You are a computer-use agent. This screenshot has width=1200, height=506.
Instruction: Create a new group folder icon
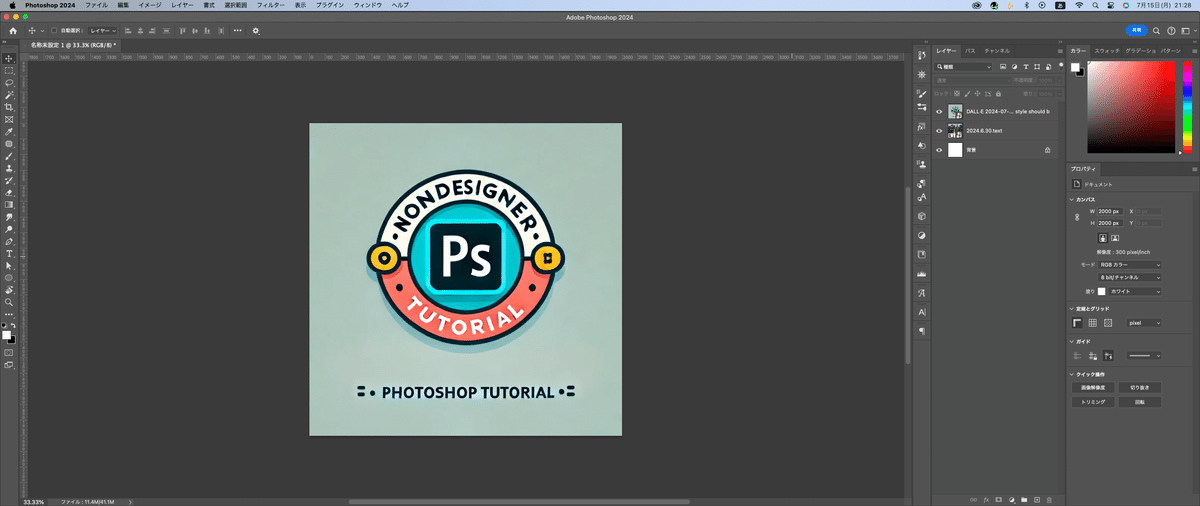(x=1024, y=498)
